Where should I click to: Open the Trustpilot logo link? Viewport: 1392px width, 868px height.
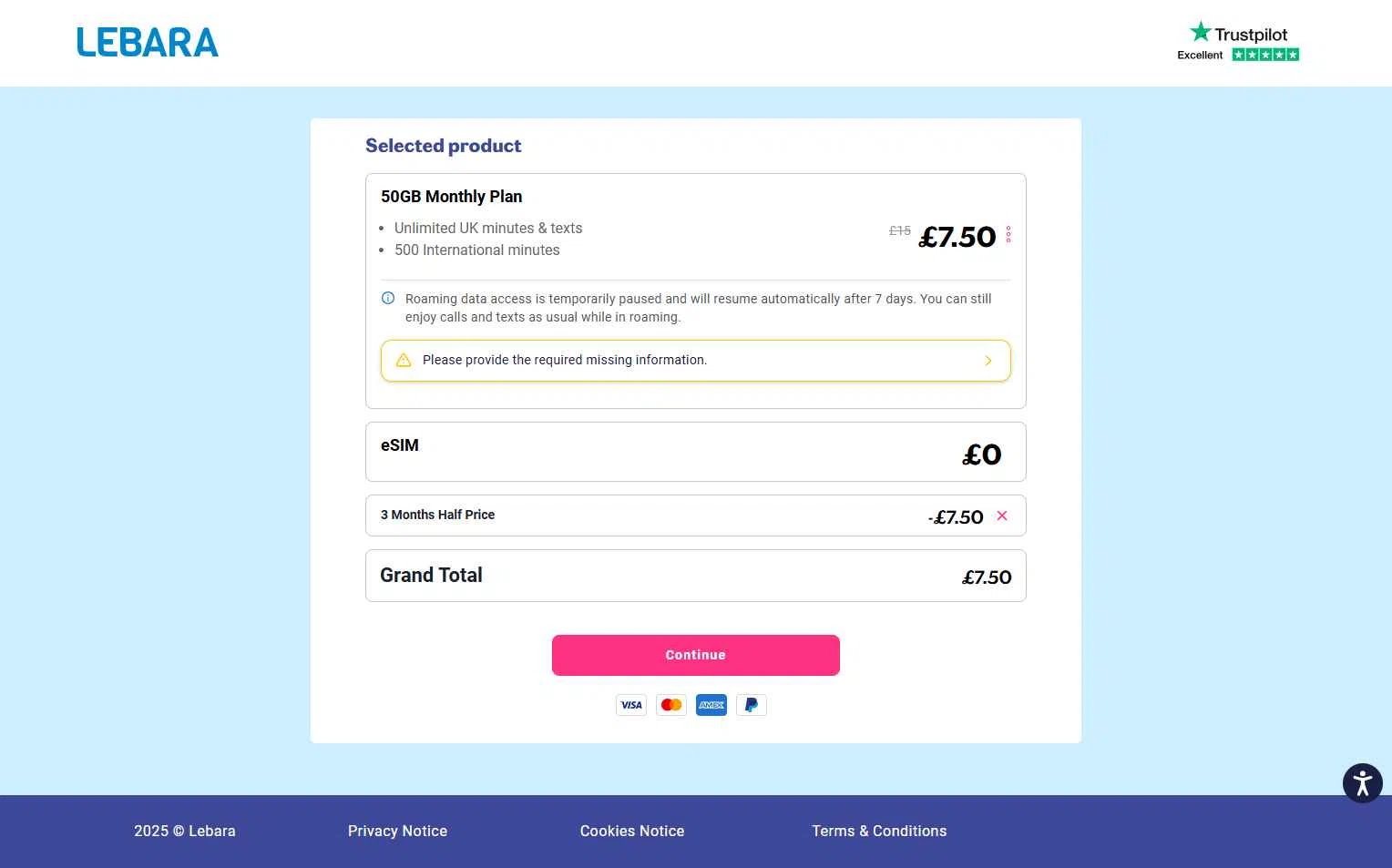point(1239,34)
